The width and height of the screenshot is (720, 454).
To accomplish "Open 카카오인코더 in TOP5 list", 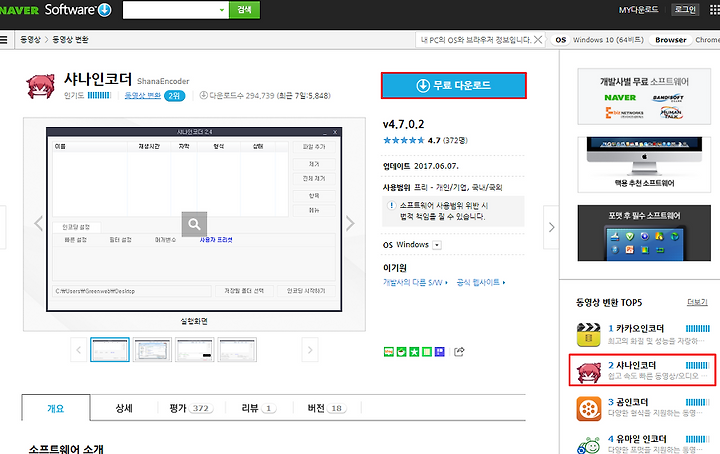I will 640,329.
